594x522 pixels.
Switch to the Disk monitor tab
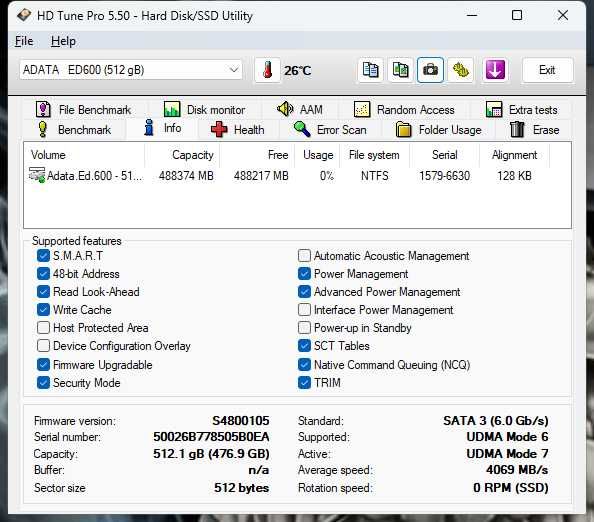tap(205, 109)
